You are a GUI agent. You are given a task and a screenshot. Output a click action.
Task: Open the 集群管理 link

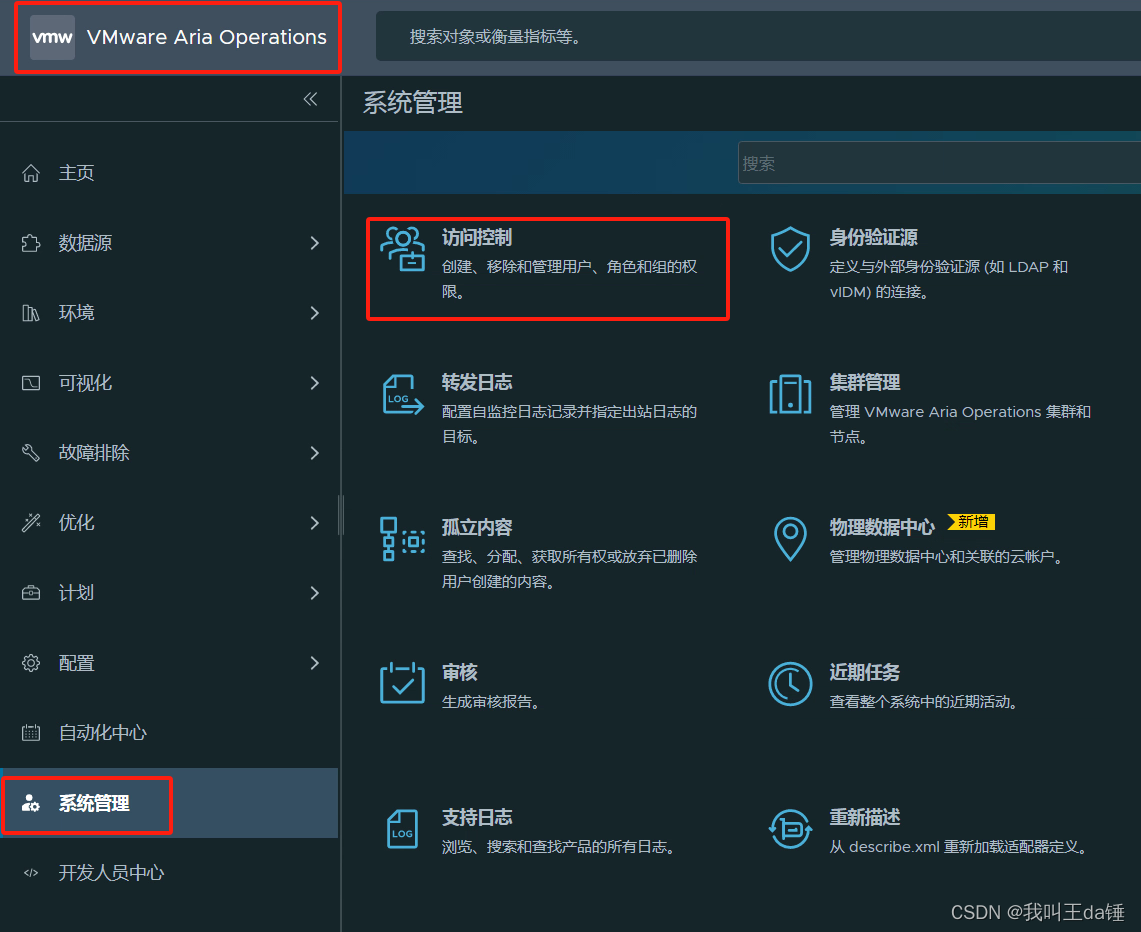(864, 383)
